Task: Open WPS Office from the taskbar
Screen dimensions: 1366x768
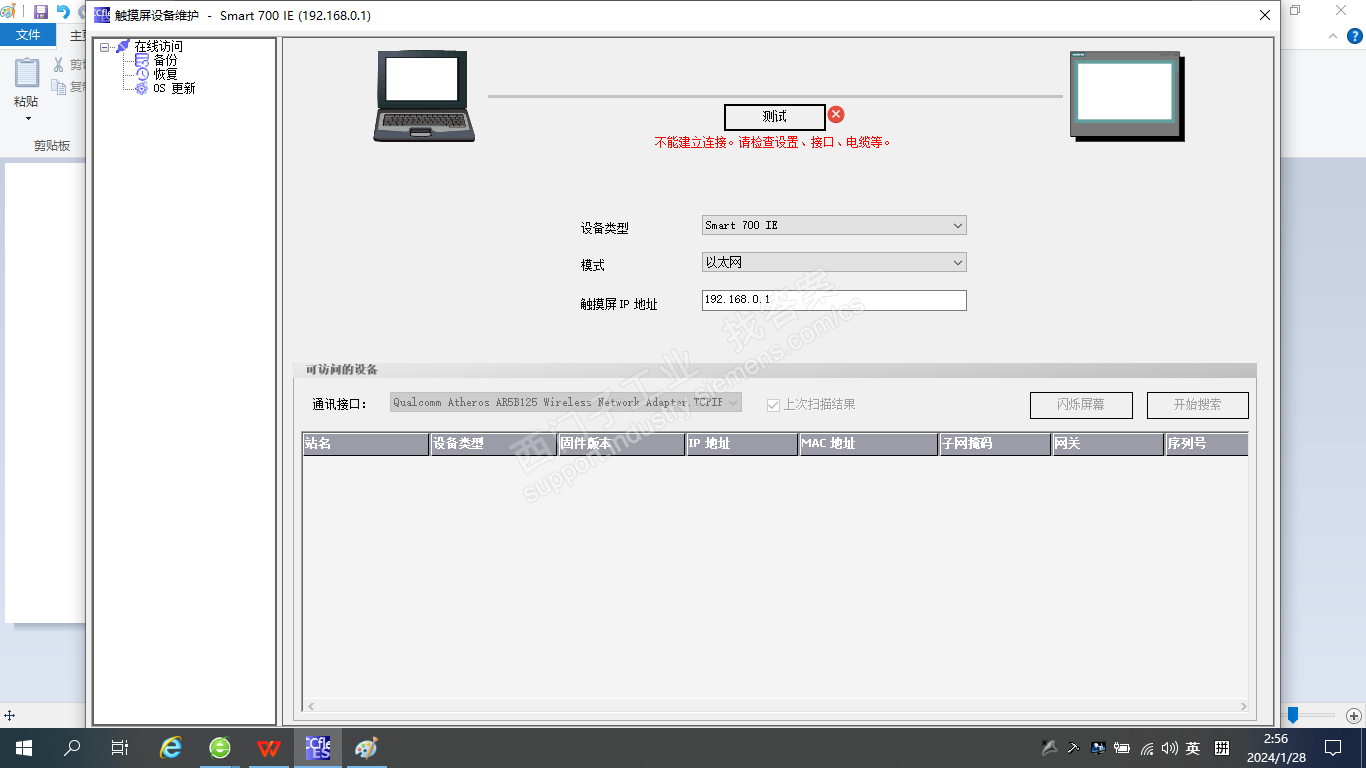Action: pos(269,748)
